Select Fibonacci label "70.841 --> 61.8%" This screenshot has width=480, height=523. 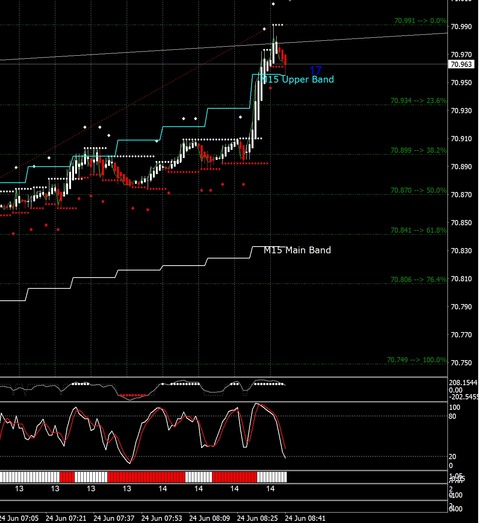[x=418, y=230]
